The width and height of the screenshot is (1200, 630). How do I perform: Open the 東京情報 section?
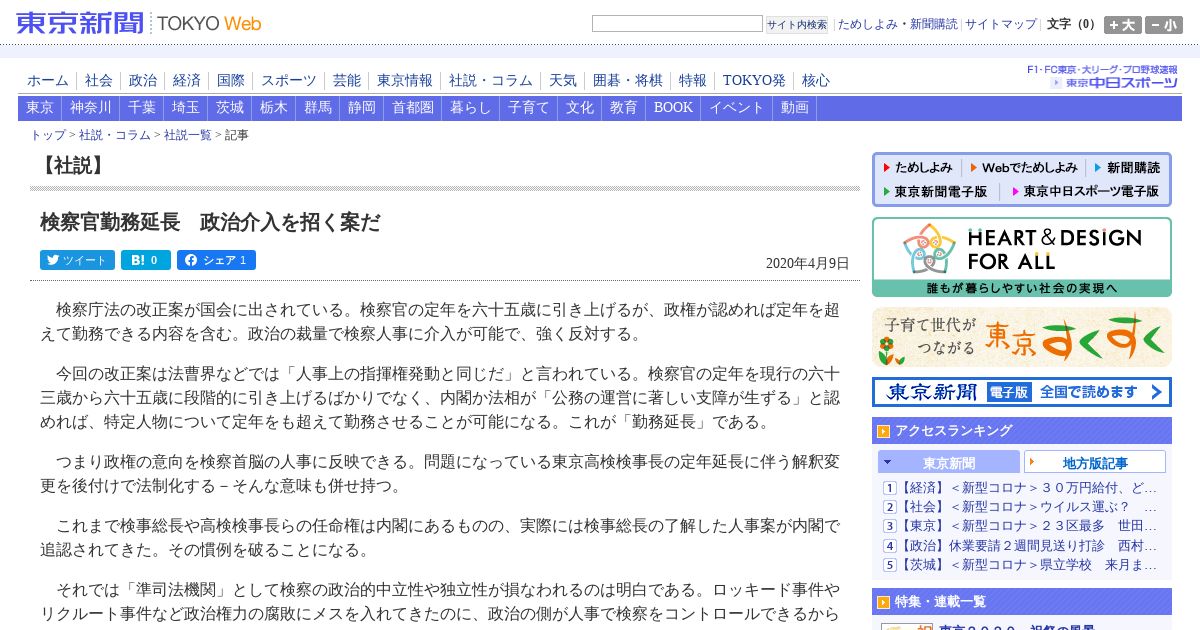(x=405, y=81)
